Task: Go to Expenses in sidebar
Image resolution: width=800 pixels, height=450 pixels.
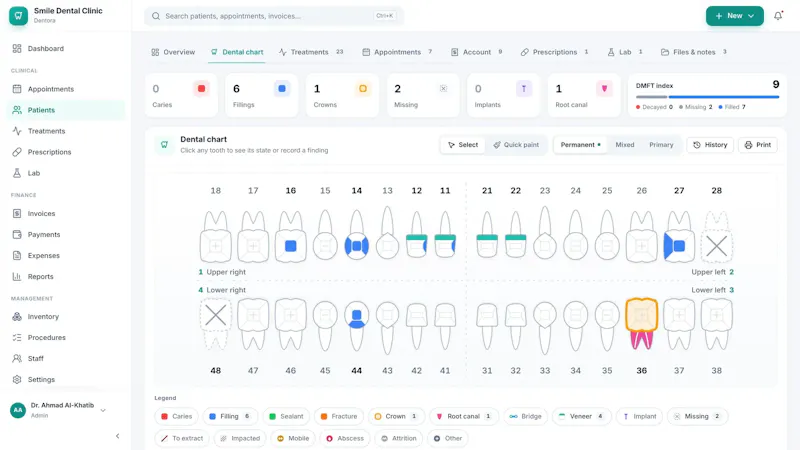Action: 65,256
